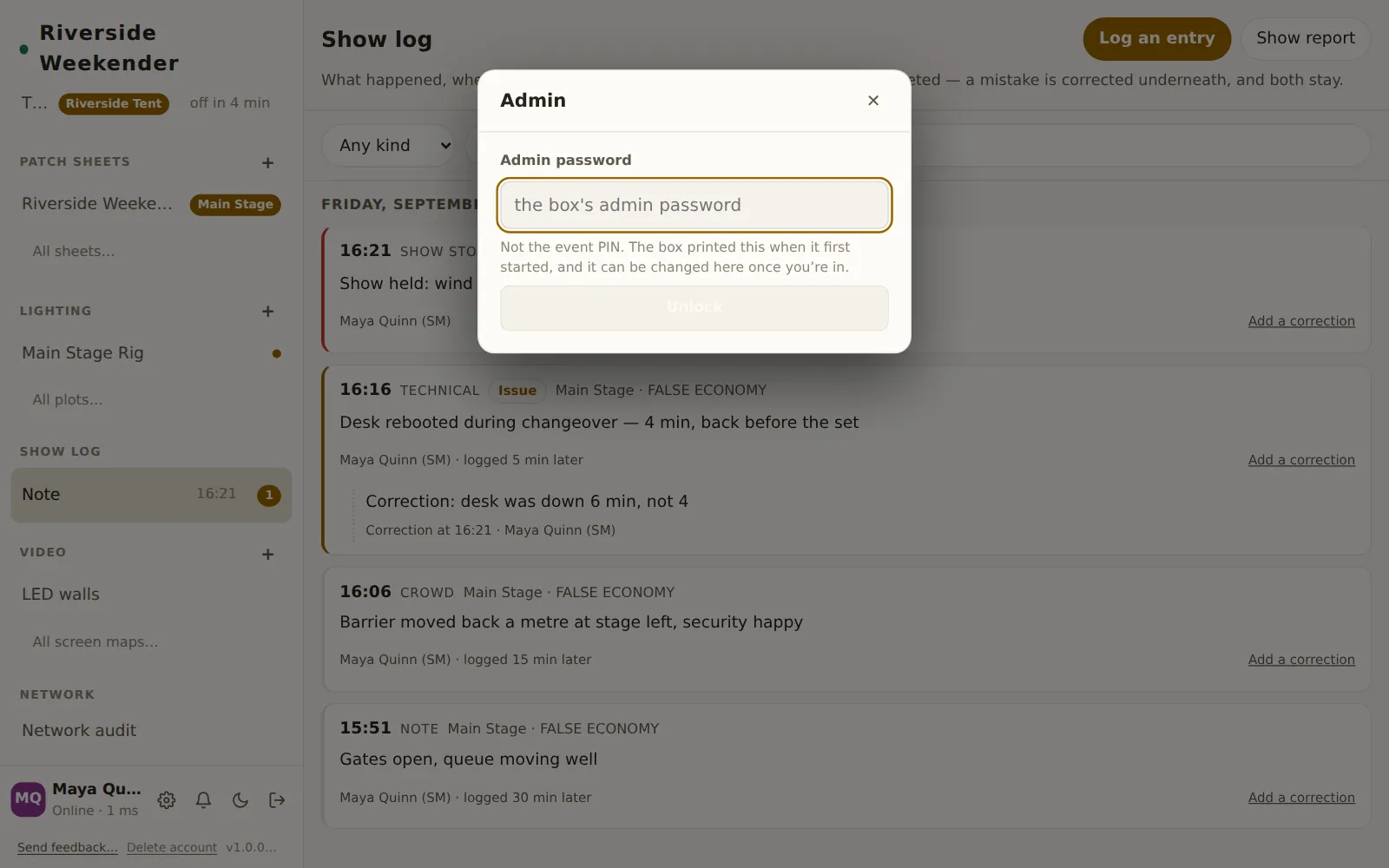Image resolution: width=1389 pixels, height=868 pixels.
Task: Click Main Stage Rig status dot
Action: (x=276, y=353)
